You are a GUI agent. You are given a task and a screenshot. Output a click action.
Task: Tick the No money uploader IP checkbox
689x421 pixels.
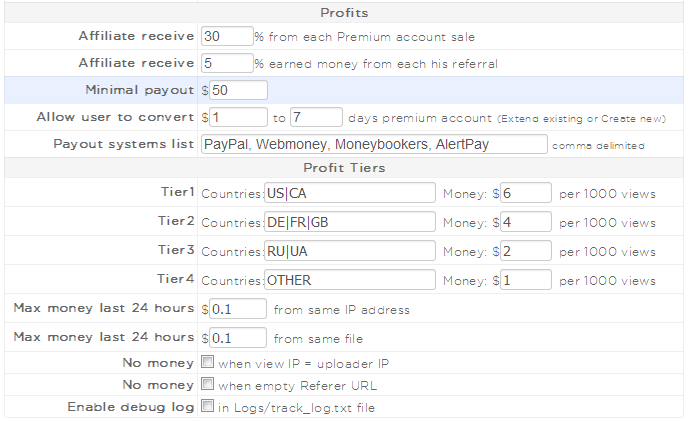click(x=208, y=361)
